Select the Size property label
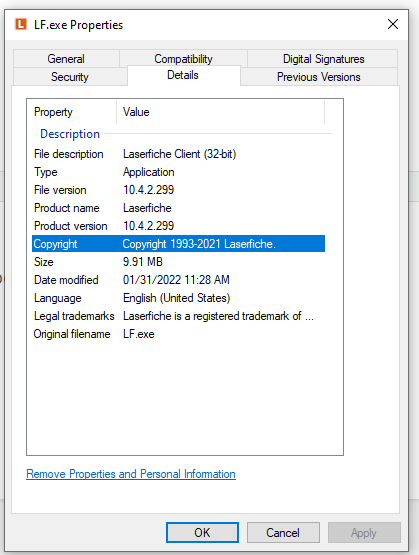The width and height of the screenshot is (419, 555). point(44,262)
